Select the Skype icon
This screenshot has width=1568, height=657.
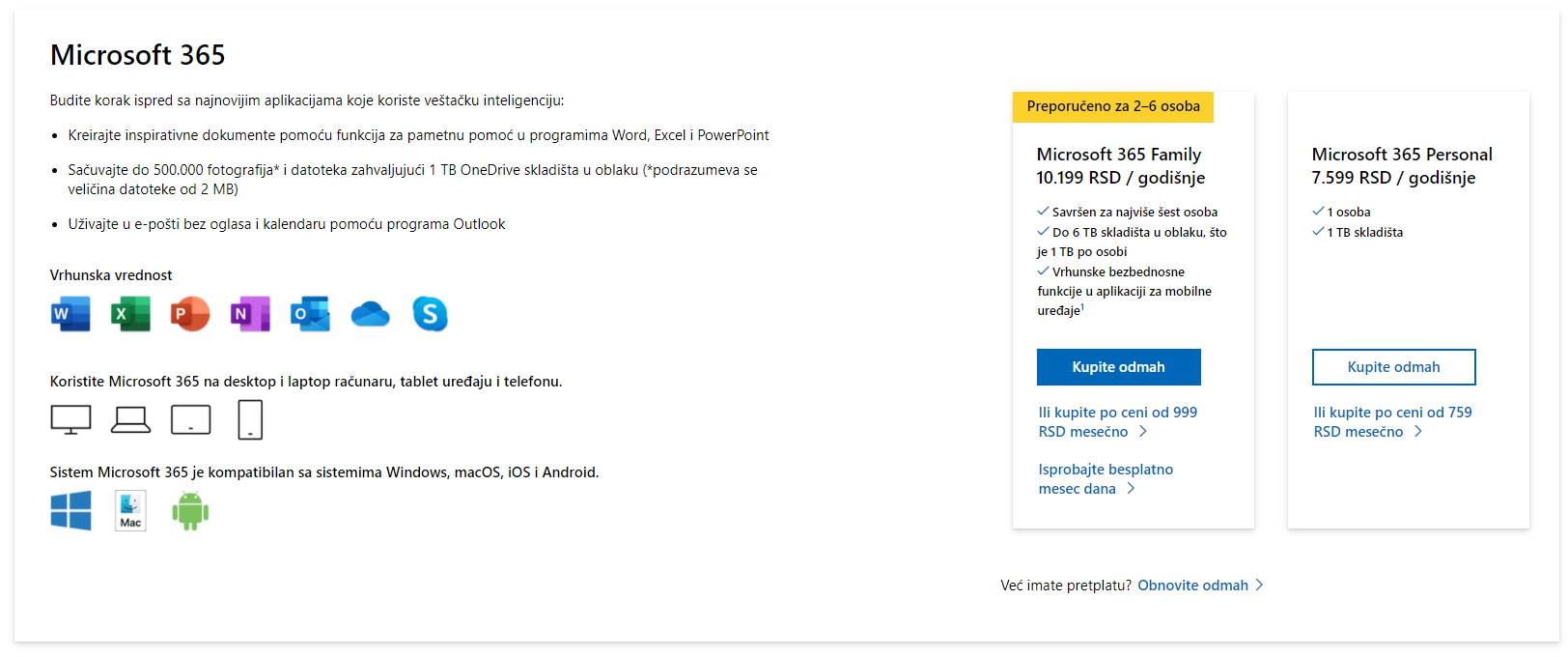(431, 313)
